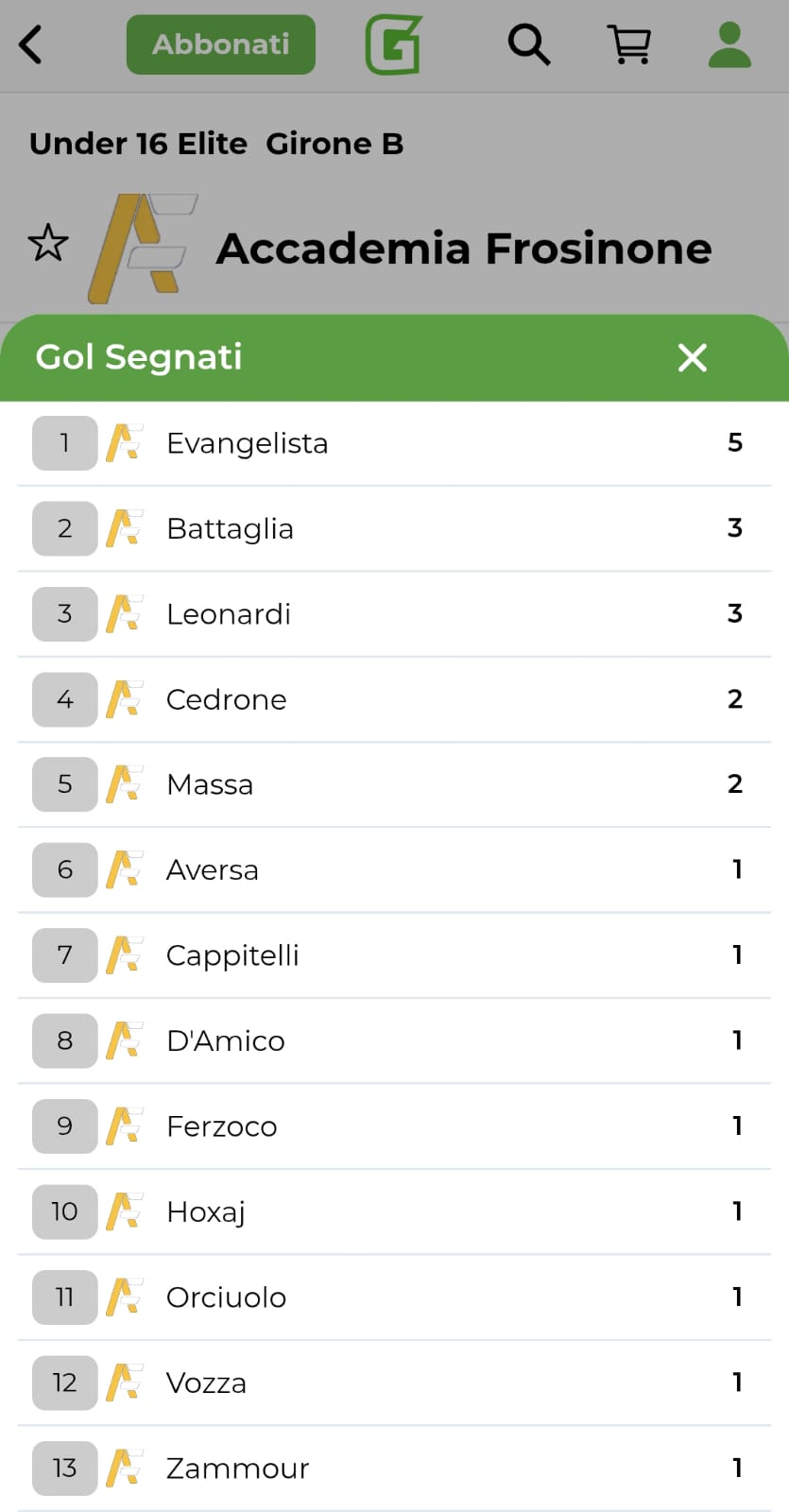Tap the Girone B label
Image resolution: width=789 pixels, height=1512 pixels.
click(x=334, y=144)
